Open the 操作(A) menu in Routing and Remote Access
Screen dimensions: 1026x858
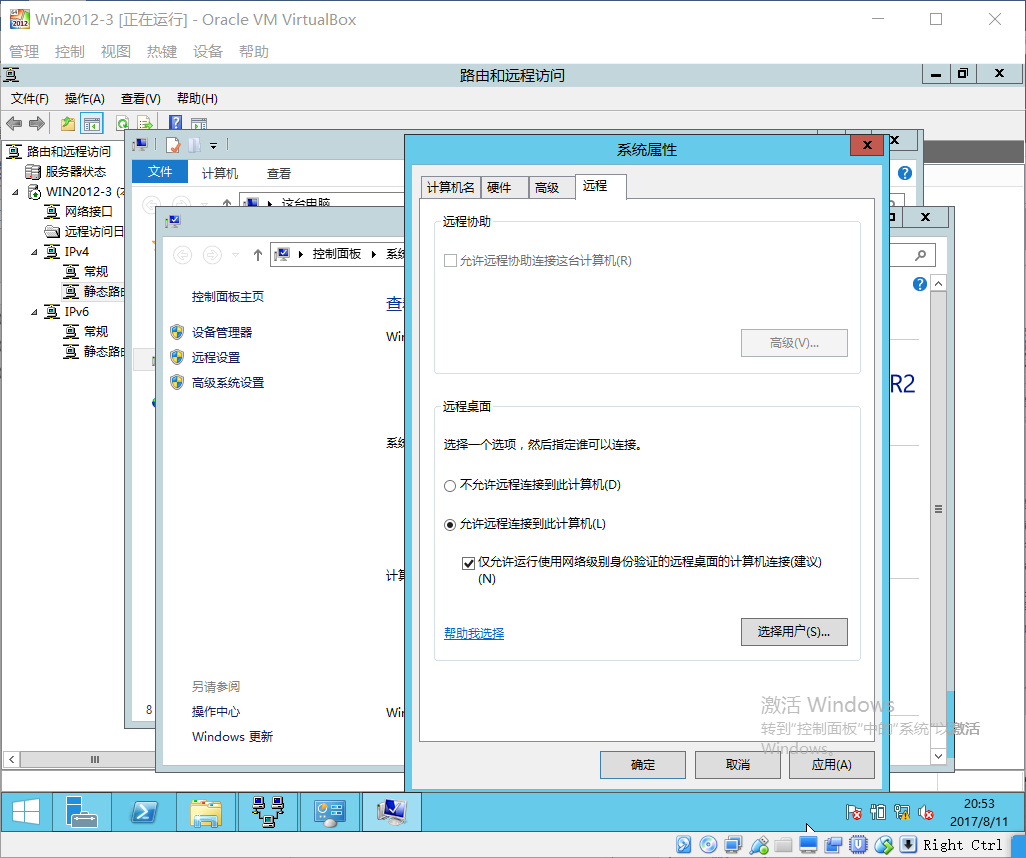click(x=84, y=99)
